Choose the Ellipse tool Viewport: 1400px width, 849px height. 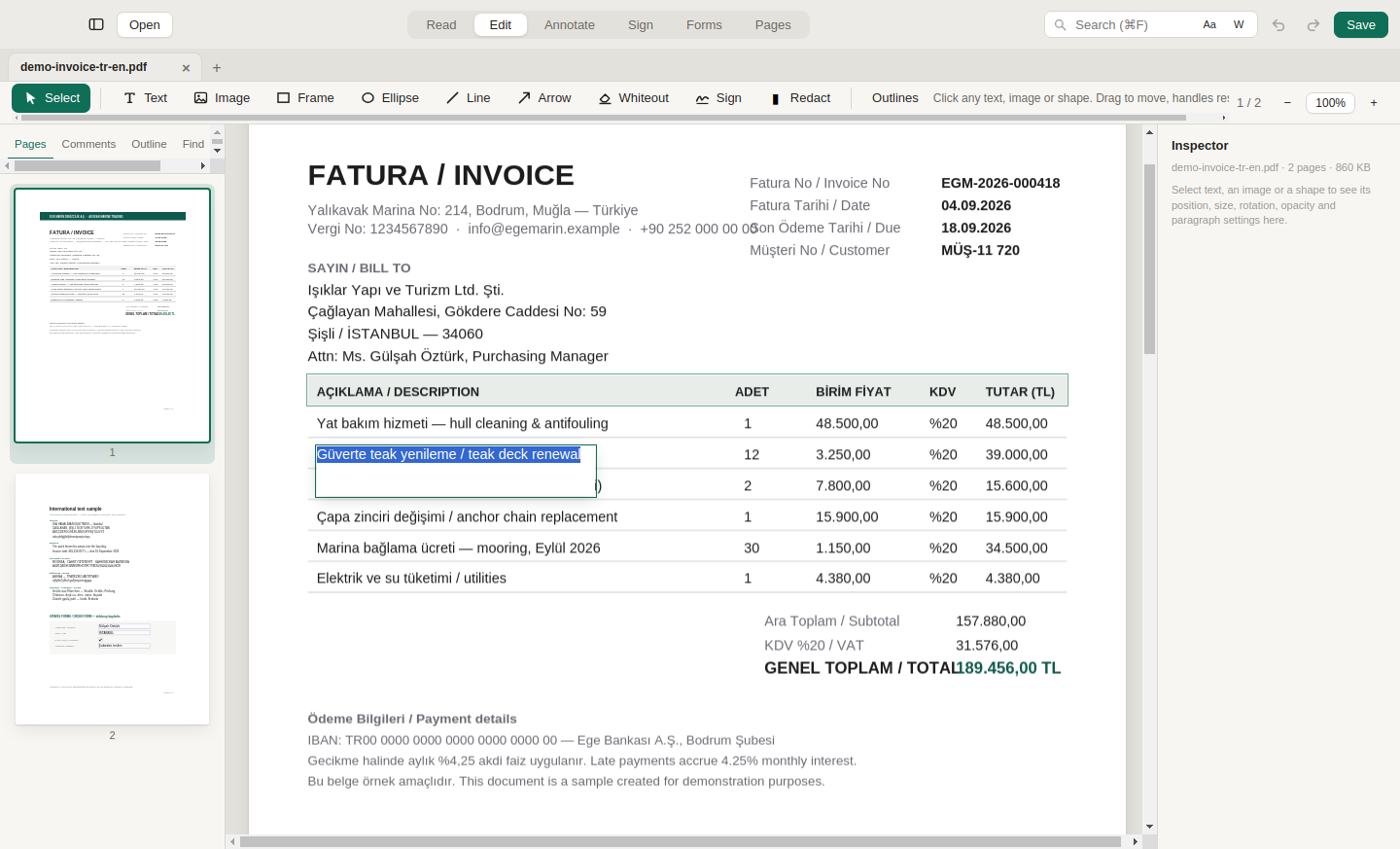tap(390, 98)
